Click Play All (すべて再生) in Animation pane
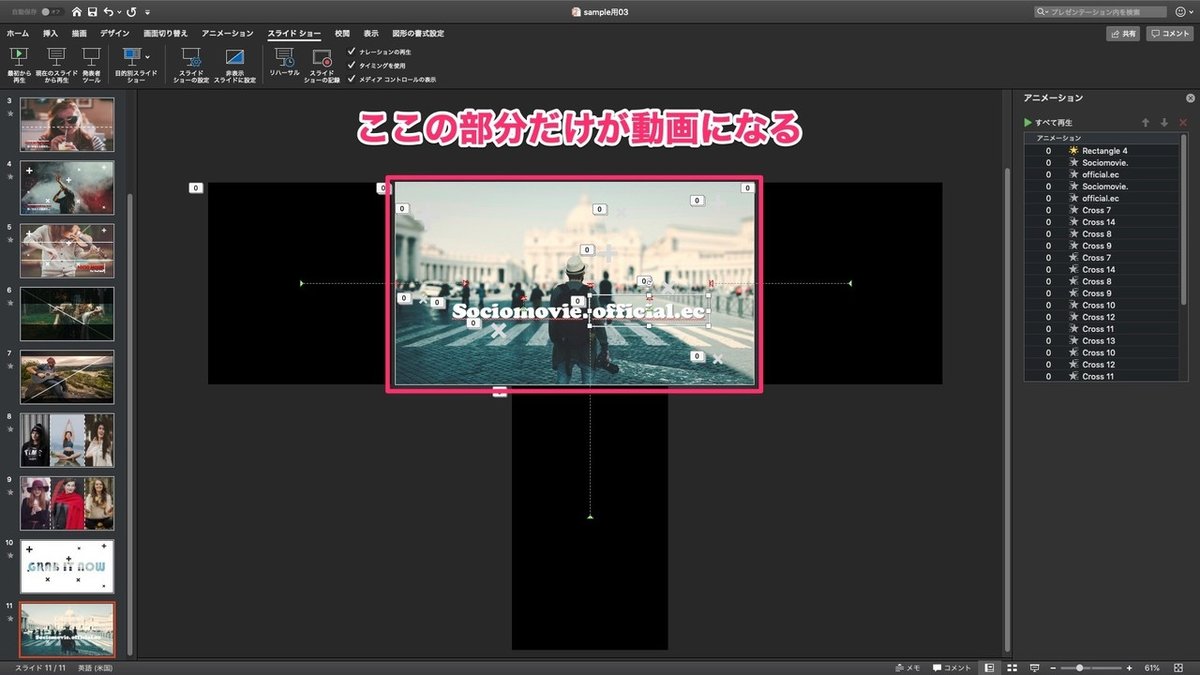The image size is (1200, 675). pos(1048,122)
